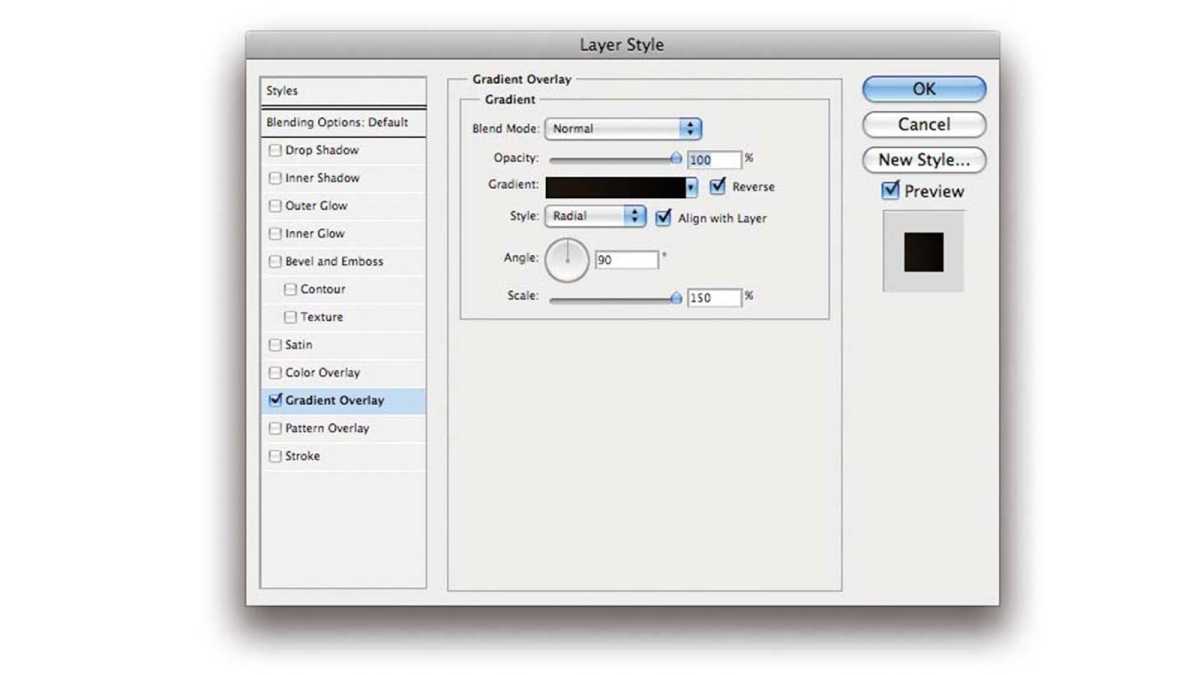Open the gradient Style dropdown
Screen dimensions: 1200x675
(595, 215)
